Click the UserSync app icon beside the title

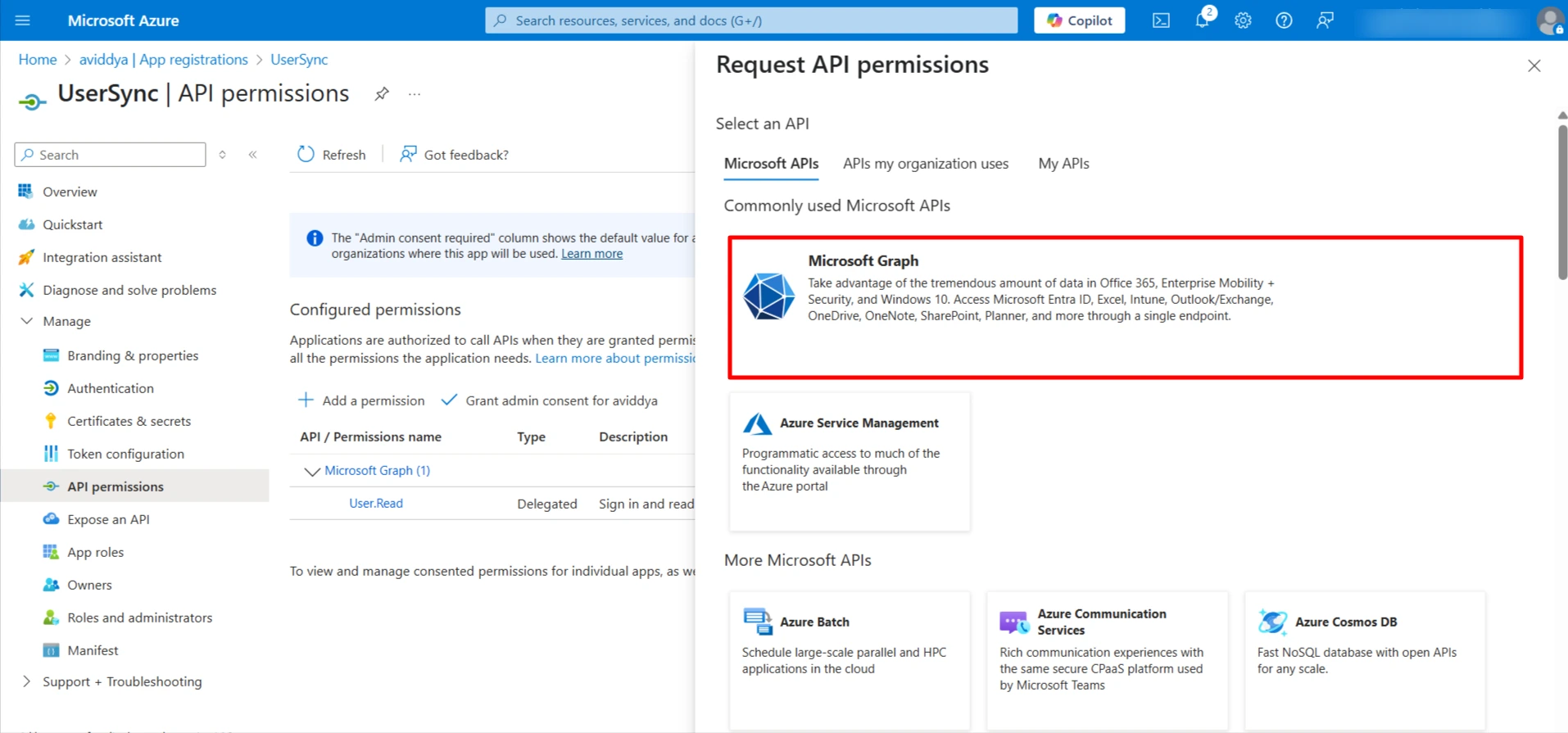click(32, 101)
